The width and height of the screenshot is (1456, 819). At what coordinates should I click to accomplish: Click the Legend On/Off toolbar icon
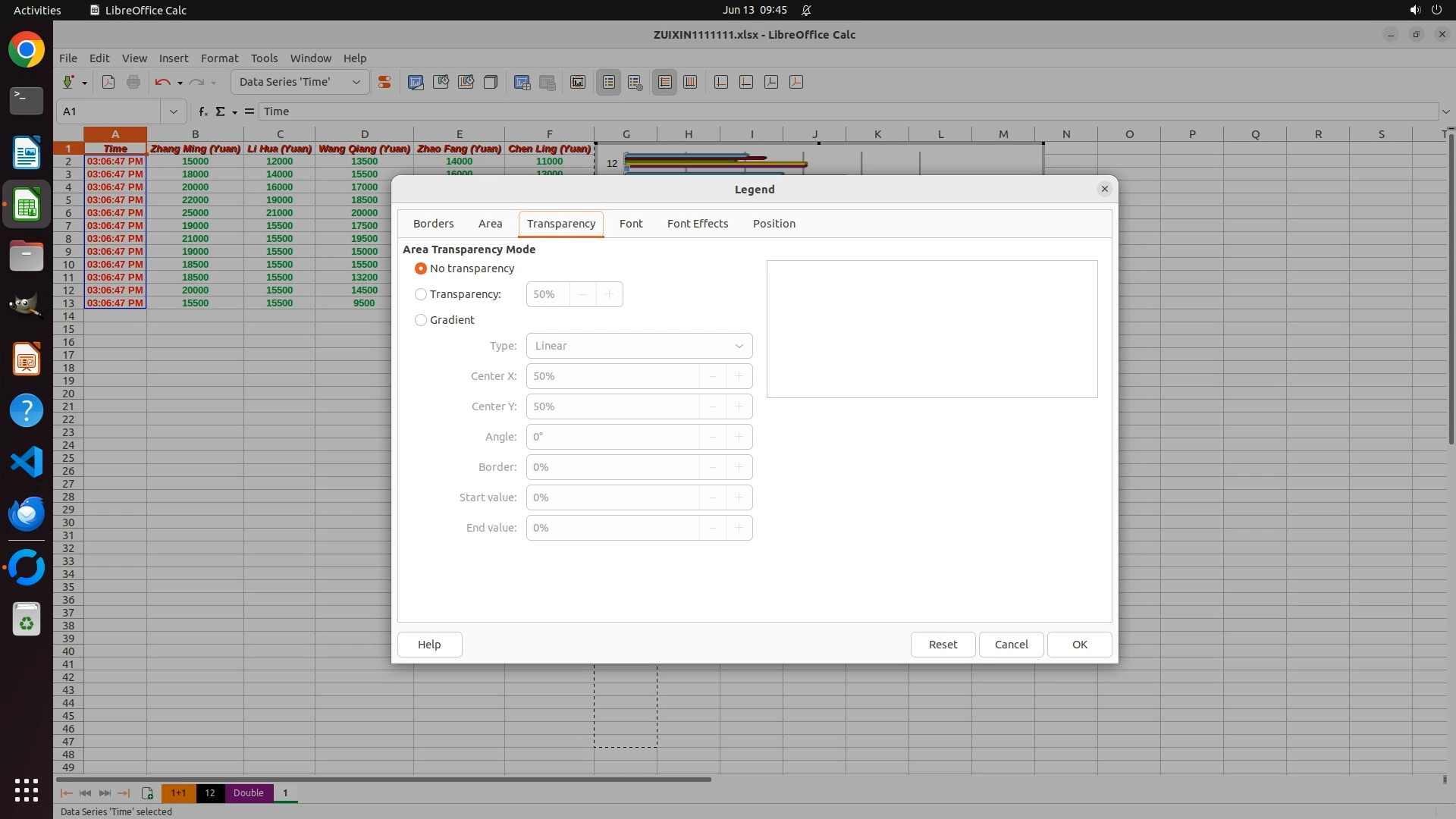tap(609, 82)
